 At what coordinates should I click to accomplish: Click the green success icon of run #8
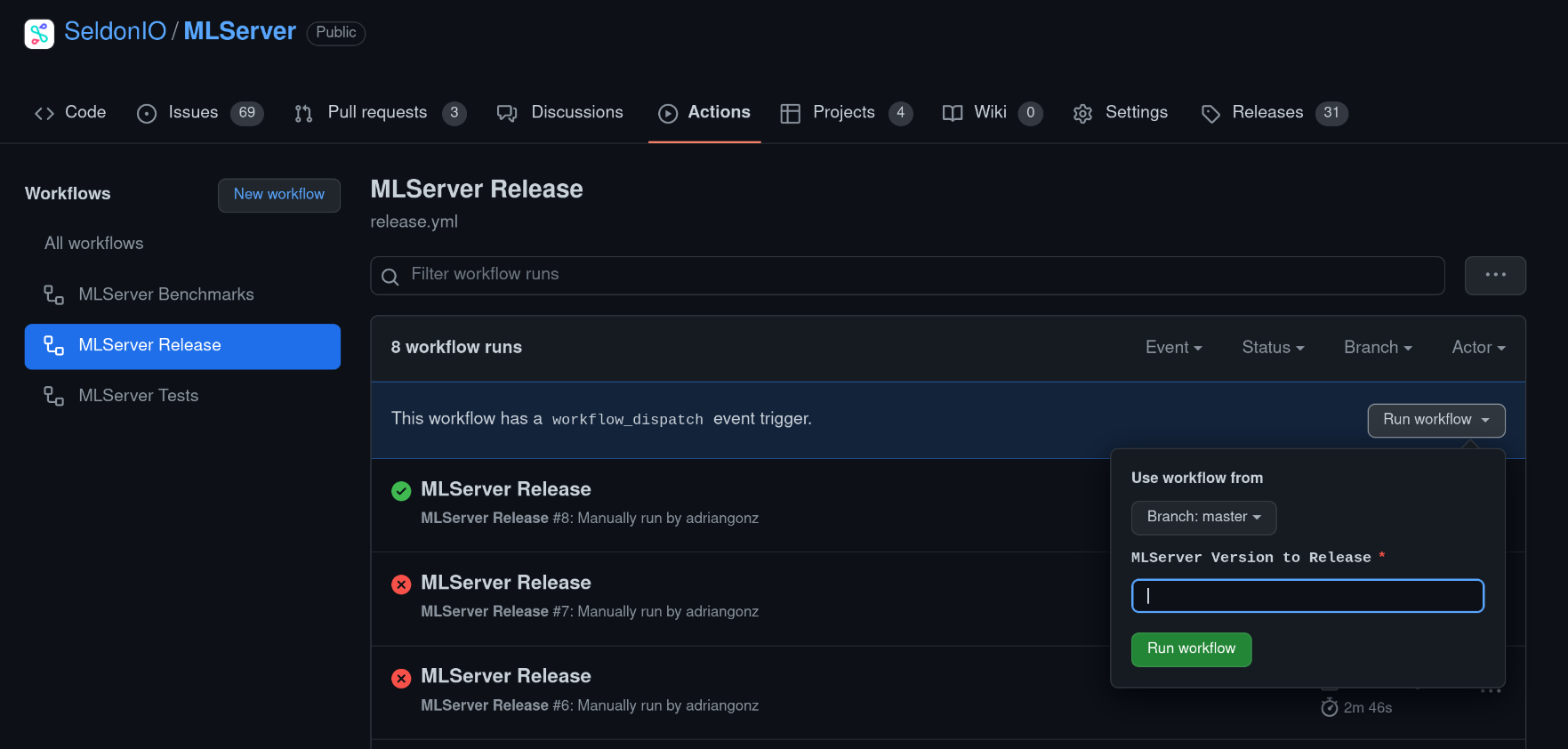[401, 491]
